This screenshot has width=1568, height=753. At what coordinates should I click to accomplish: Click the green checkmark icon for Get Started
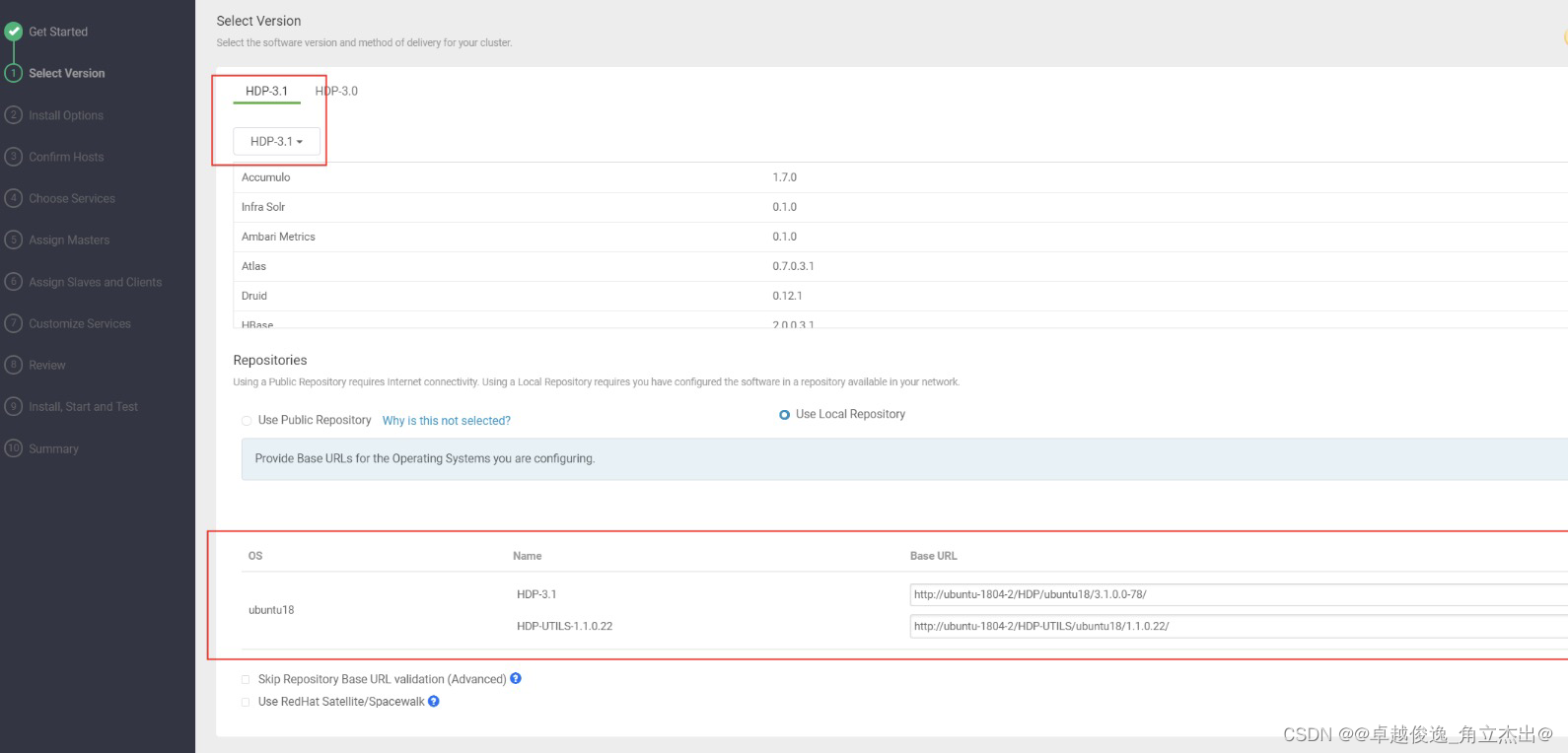(14, 32)
